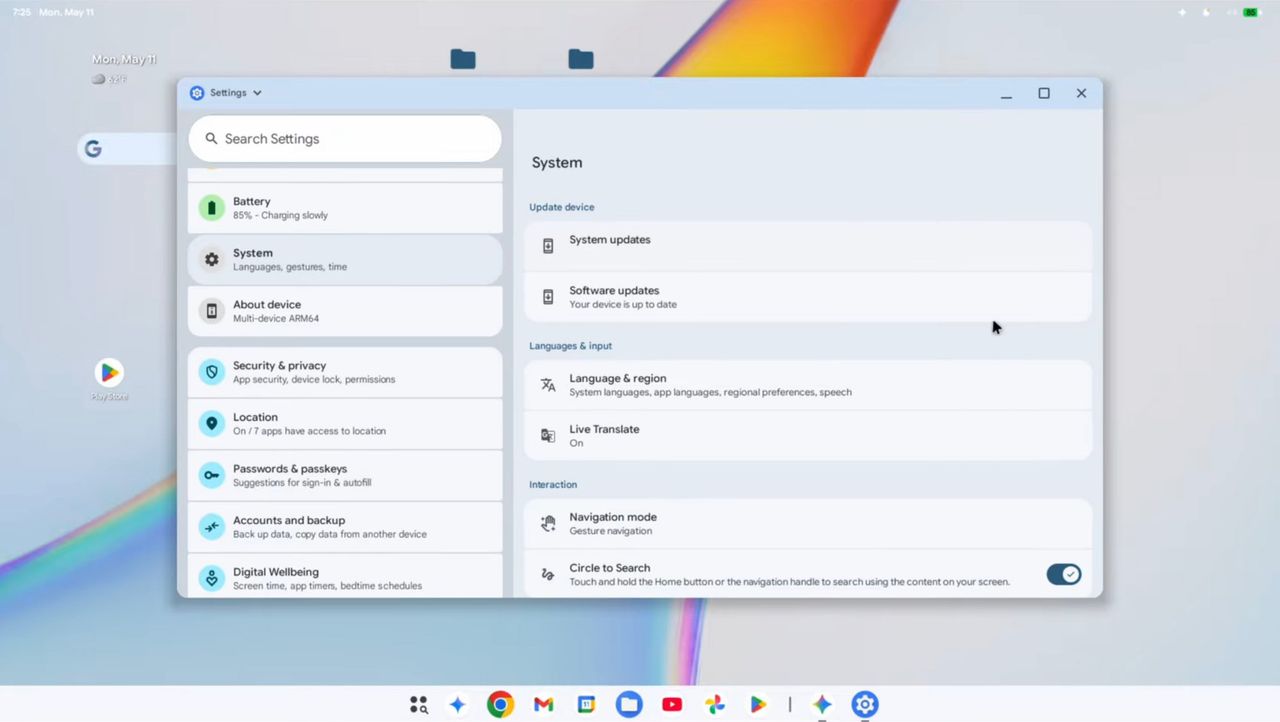Open the right folder on the desktop
The image size is (1280, 722).
(x=581, y=59)
